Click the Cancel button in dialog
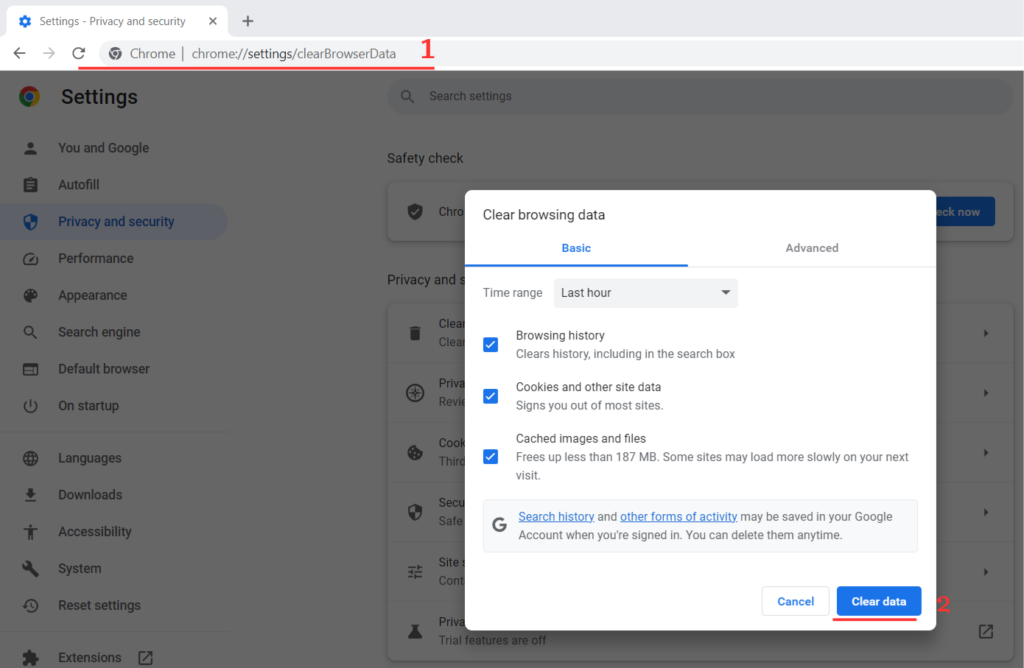The height and width of the screenshot is (668, 1024). (795, 601)
